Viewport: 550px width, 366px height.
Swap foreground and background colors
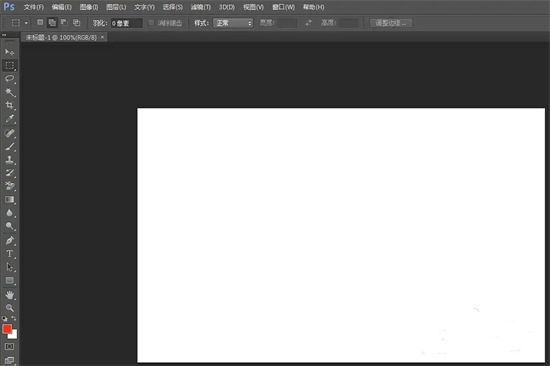(14, 319)
